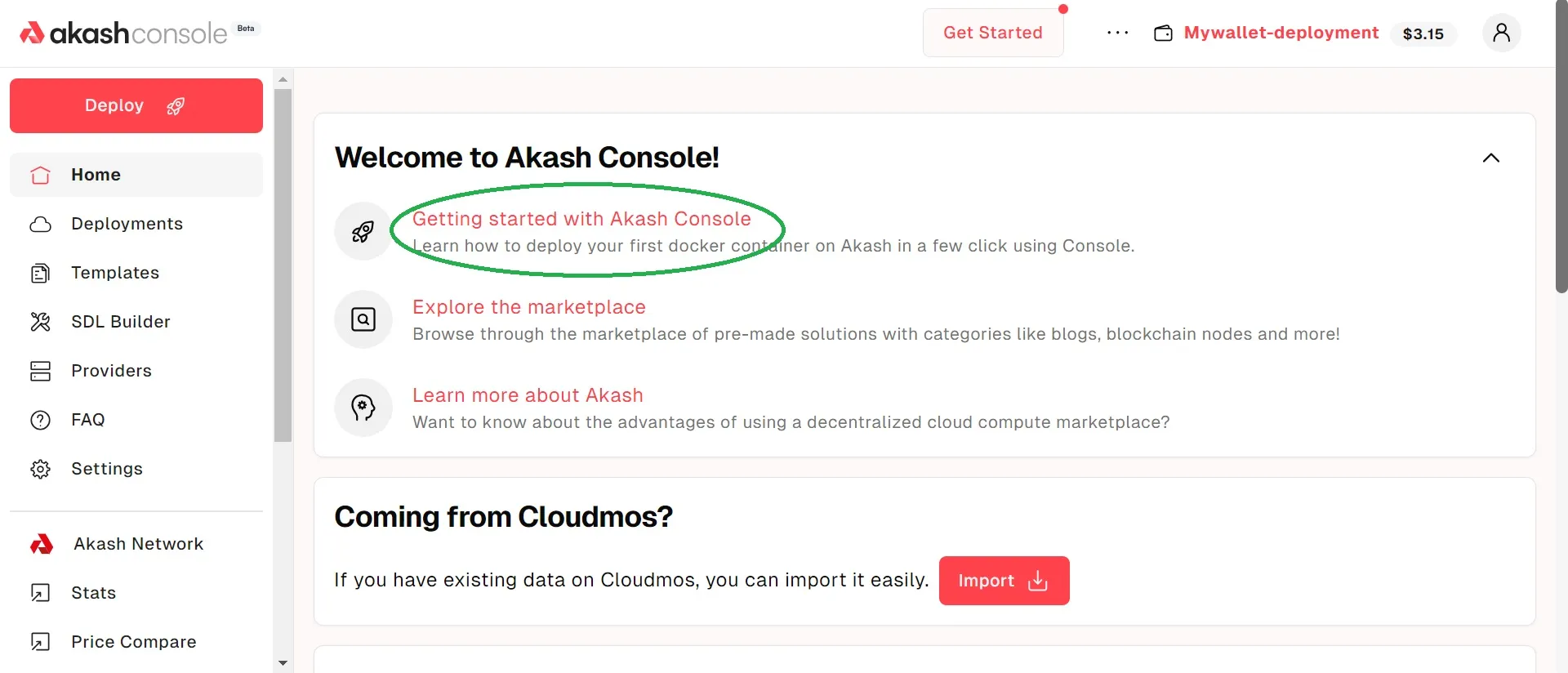
Task: Open the SDL Builder page
Action: tap(121, 322)
